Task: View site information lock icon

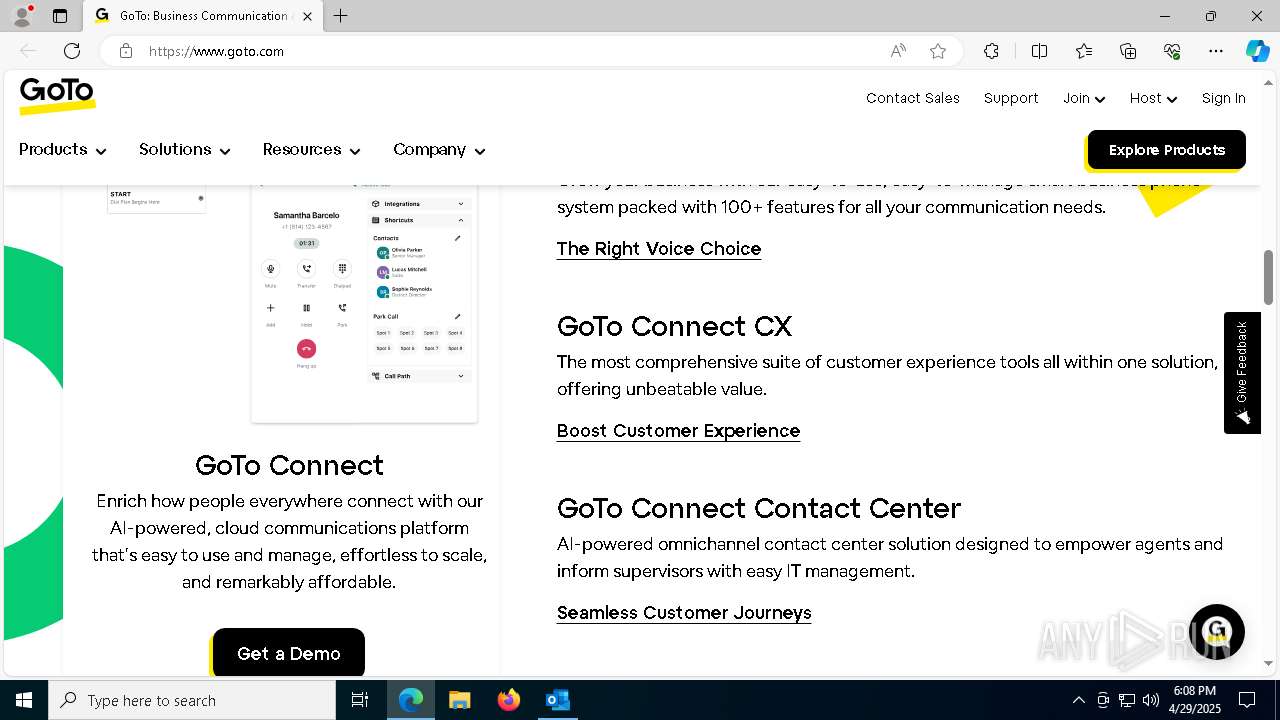Action: point(126,51)
